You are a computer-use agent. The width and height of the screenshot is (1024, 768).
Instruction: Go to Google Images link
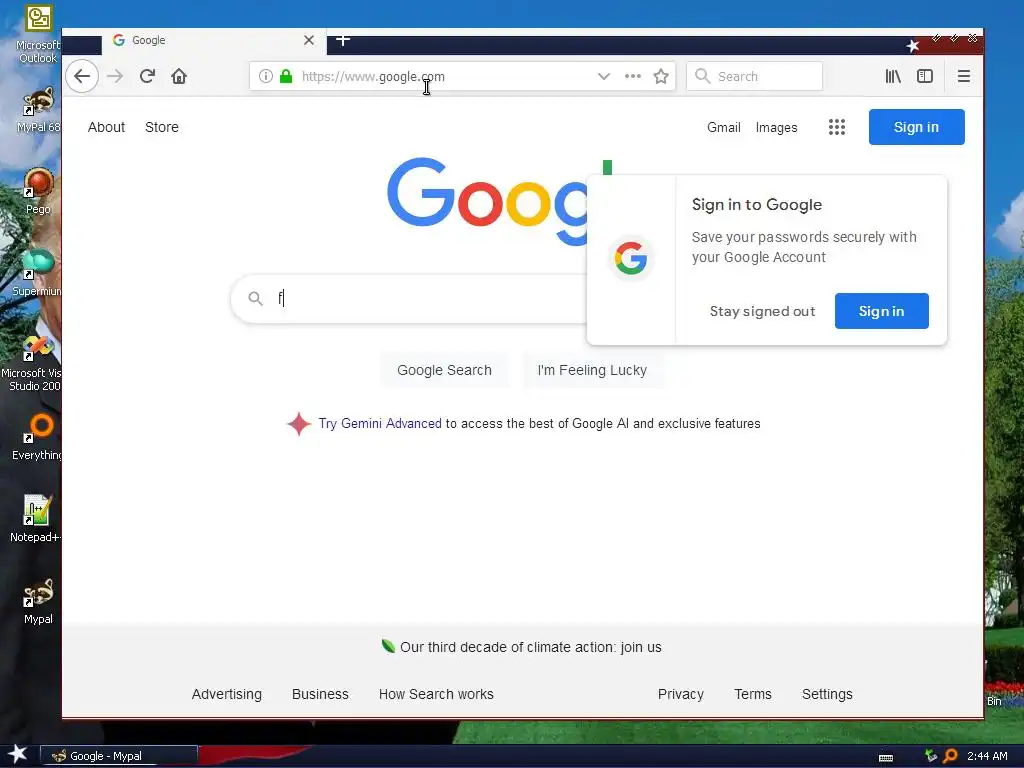pyautogui.click(x=776, y=127)
